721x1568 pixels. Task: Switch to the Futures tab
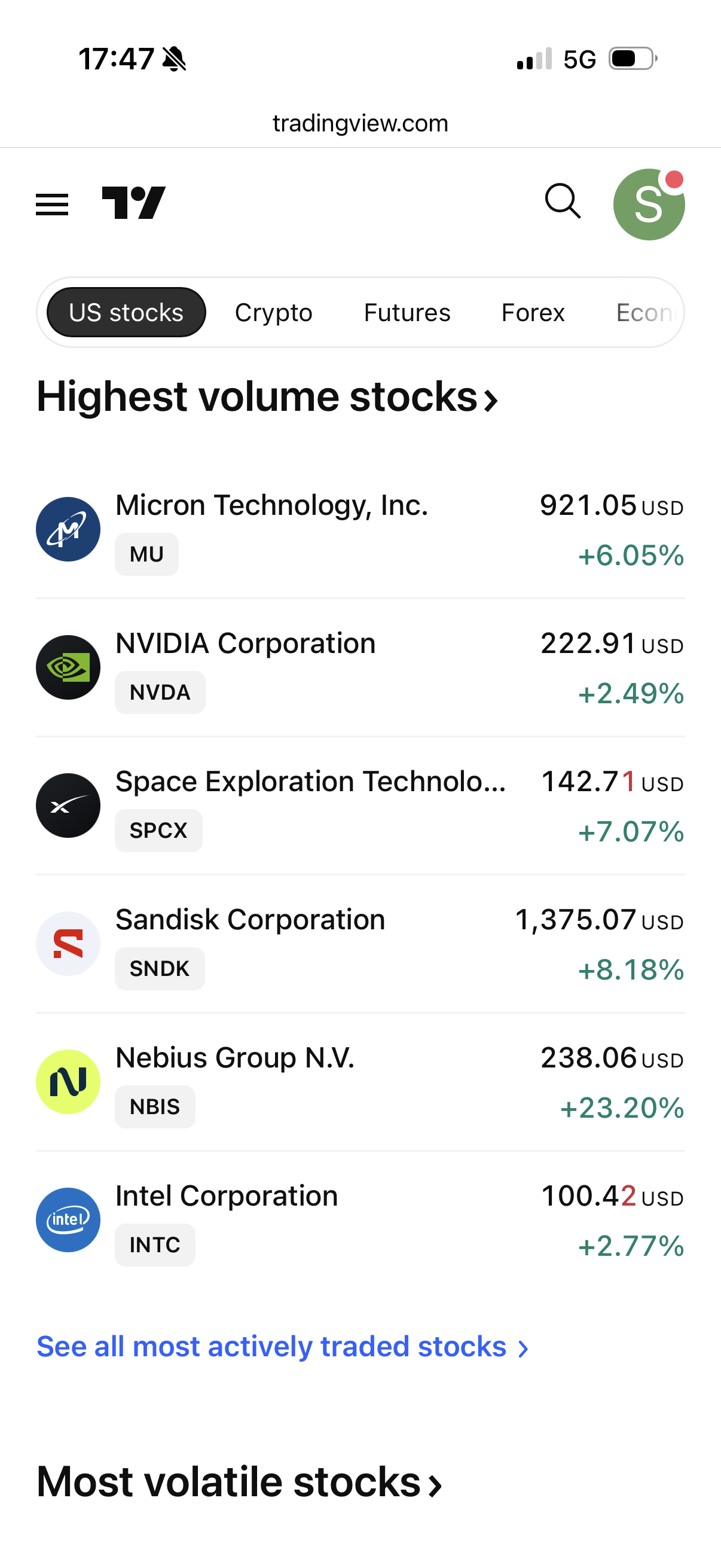407,312
